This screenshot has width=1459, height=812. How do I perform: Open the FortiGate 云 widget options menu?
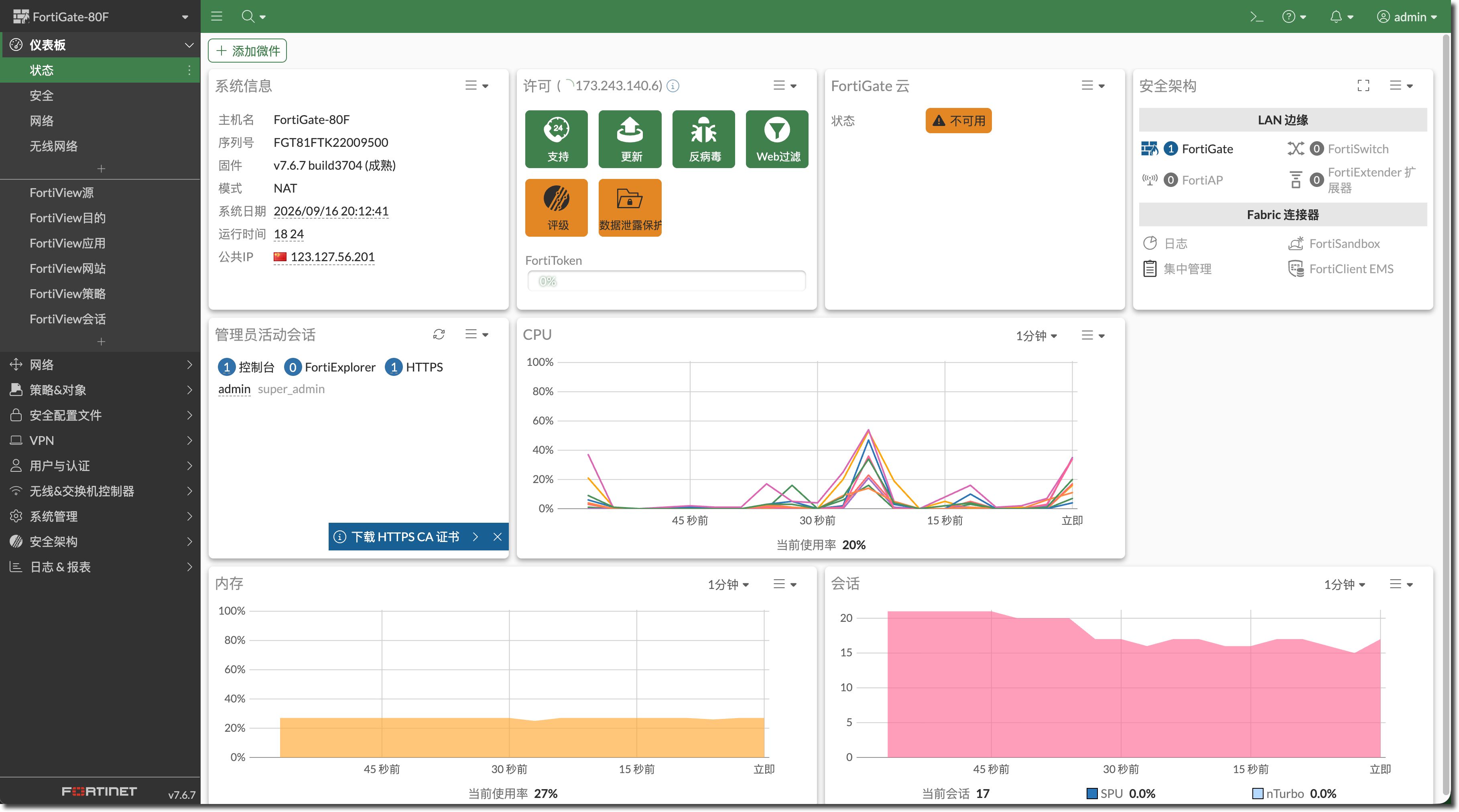pyautogui.click(x=1093, y=85)
